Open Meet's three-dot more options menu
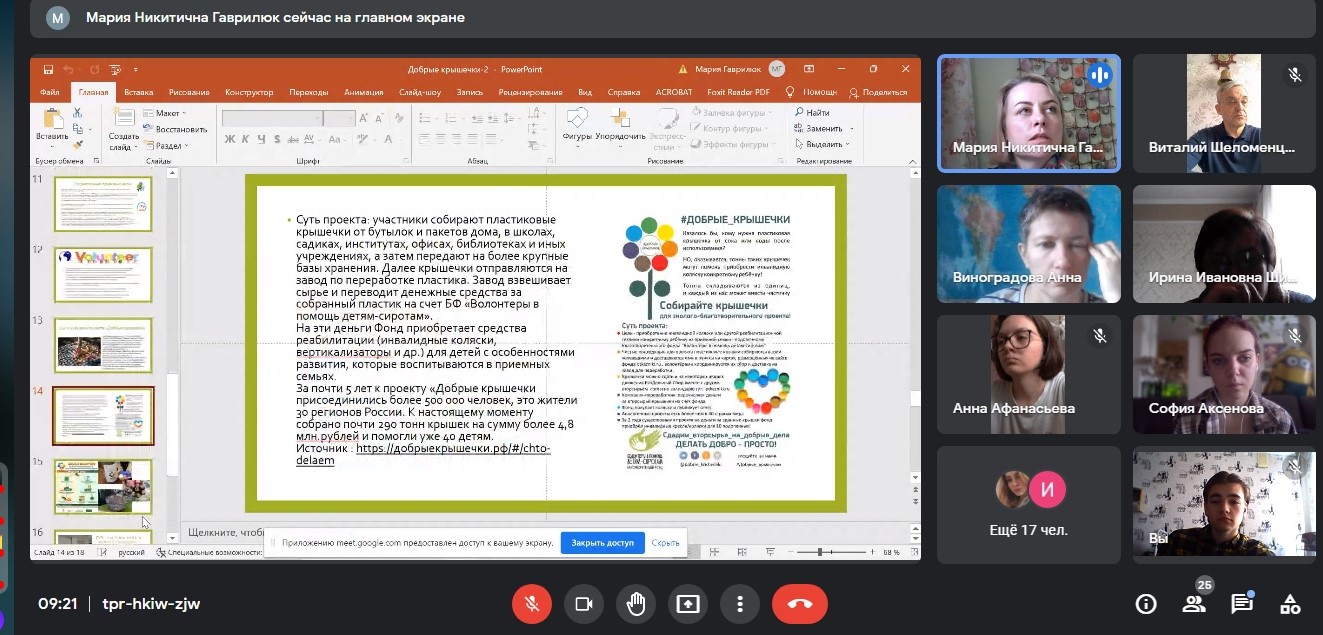 pos(740,604)
